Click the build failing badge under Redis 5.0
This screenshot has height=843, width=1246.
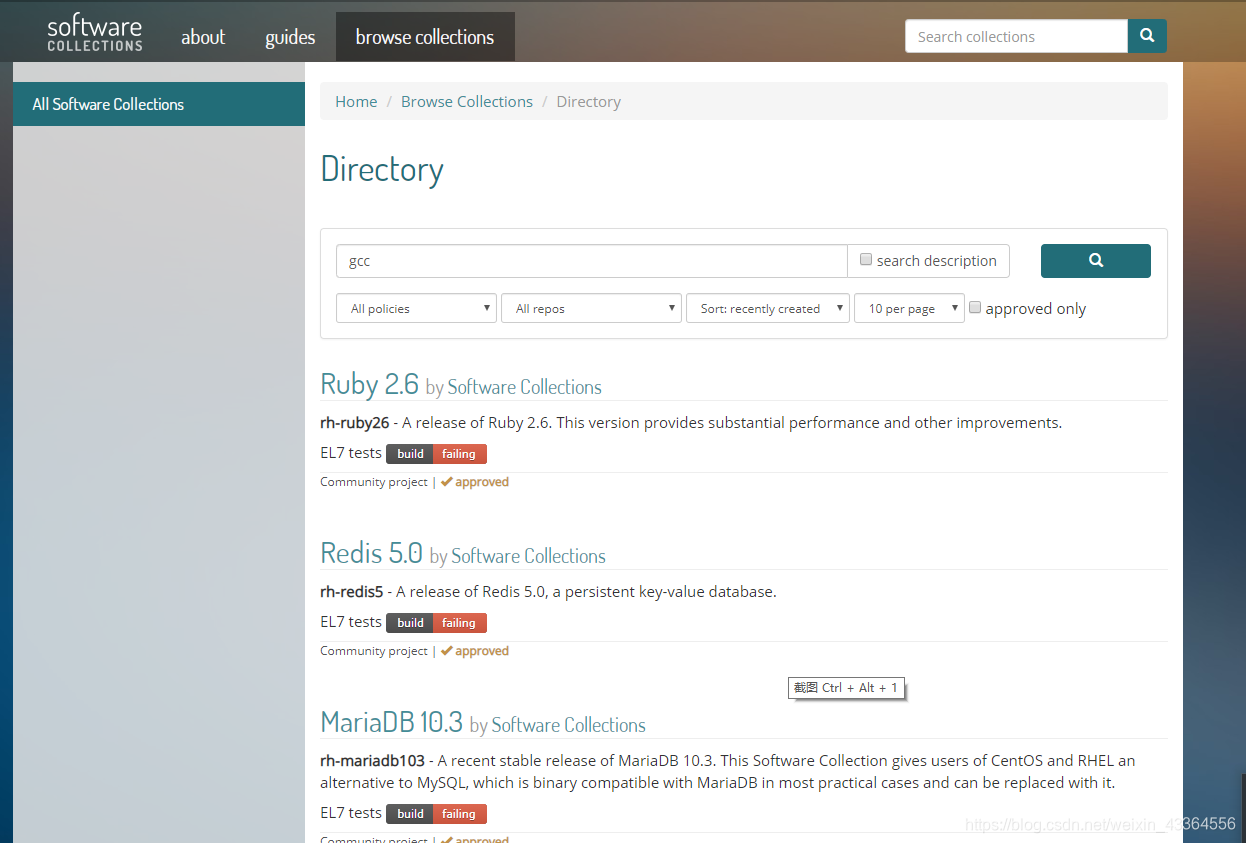tap(436, 623)
